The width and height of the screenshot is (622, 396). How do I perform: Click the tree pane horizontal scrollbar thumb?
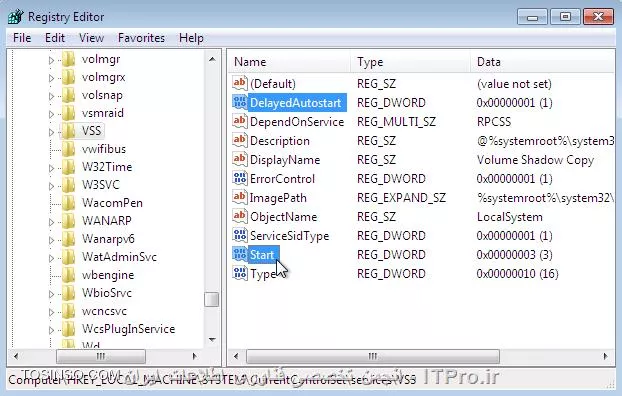pyautogui.click(x=101, y=356)
